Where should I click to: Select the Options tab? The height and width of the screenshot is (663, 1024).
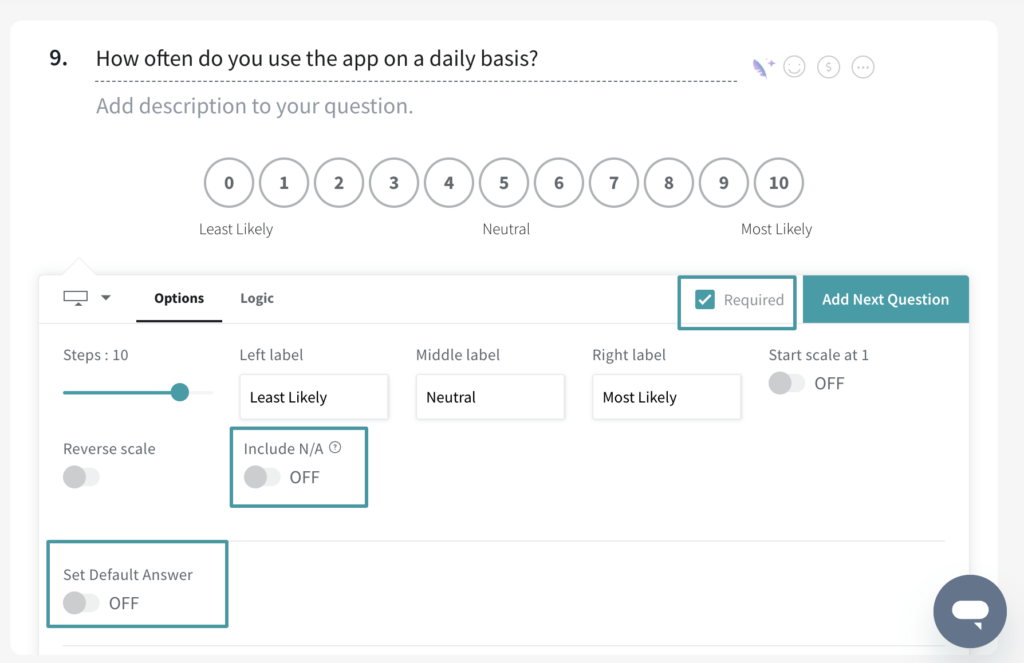(179, 298)
